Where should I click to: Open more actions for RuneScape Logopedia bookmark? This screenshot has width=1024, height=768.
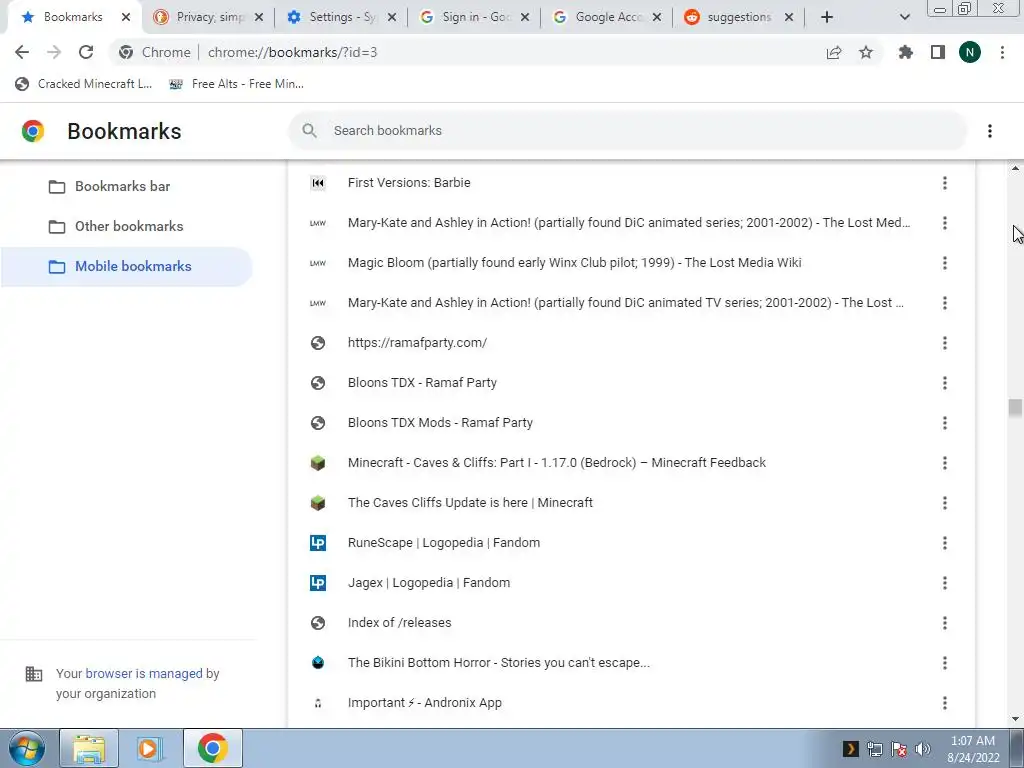(944, 543)
